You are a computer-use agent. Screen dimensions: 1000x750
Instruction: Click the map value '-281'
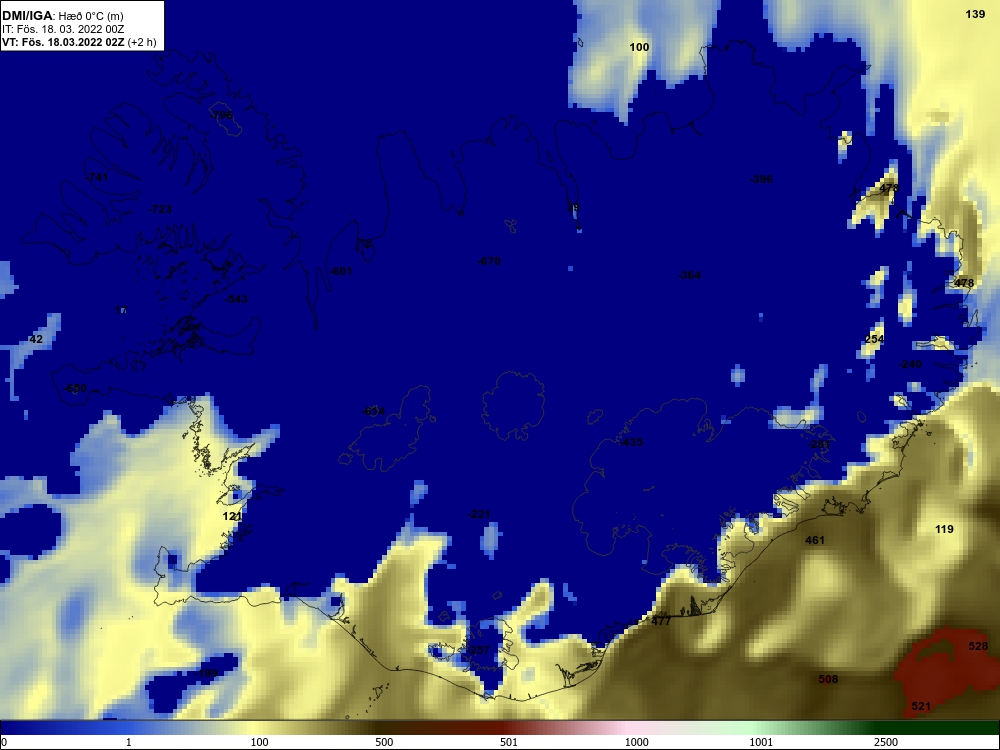(x=819, y=445)
